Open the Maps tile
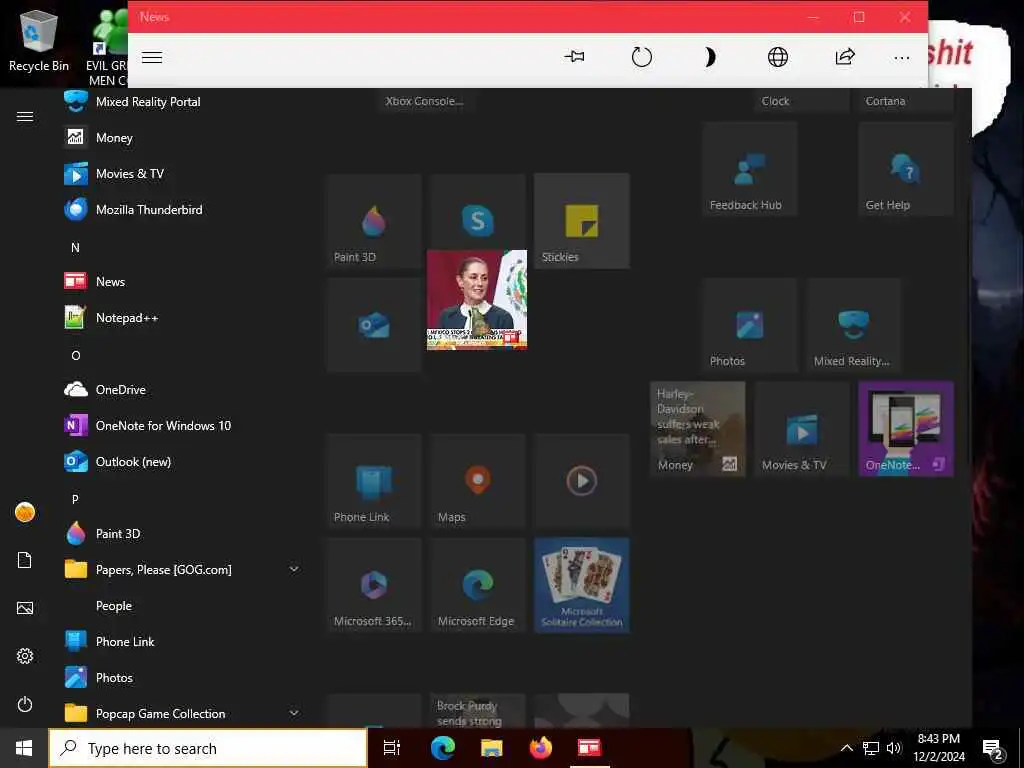 (477, 481)
